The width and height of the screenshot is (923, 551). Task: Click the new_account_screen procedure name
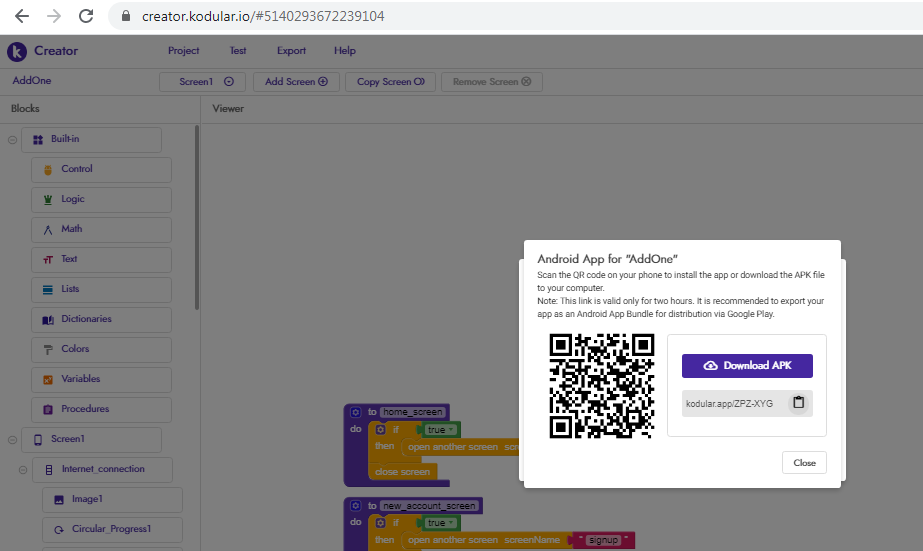pyautogui.click(x=429, y=506)
